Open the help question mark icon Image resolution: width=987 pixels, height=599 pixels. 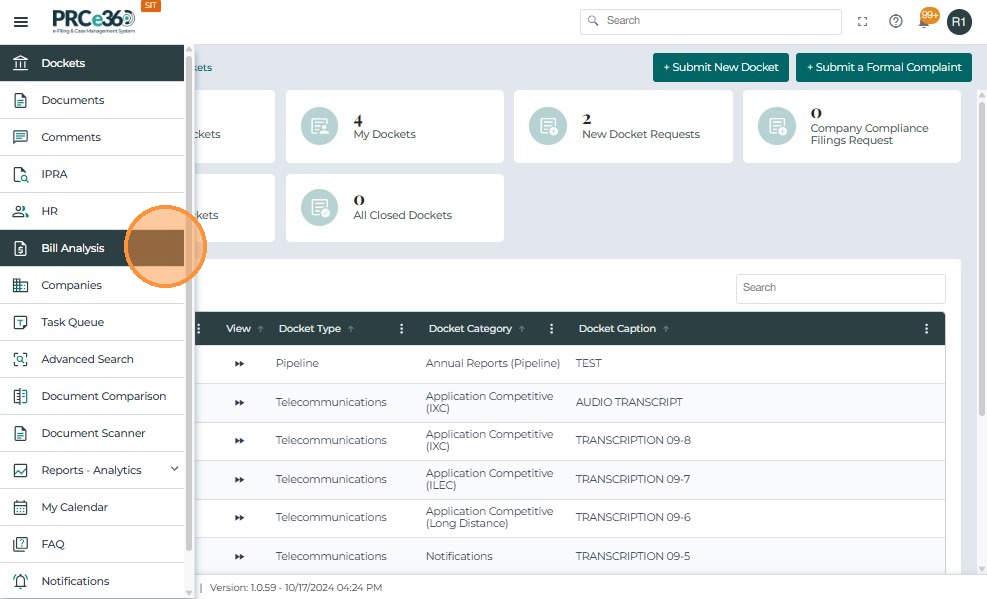point(896,21)
